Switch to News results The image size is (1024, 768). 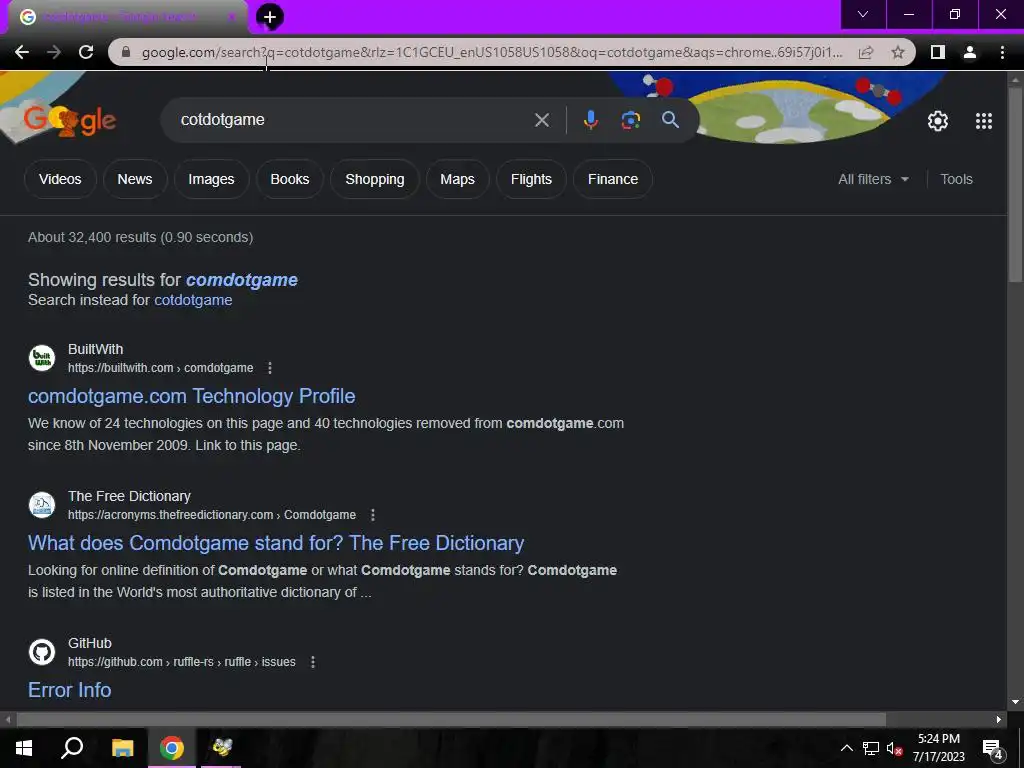pyautogui.click(x=135, y=179)
